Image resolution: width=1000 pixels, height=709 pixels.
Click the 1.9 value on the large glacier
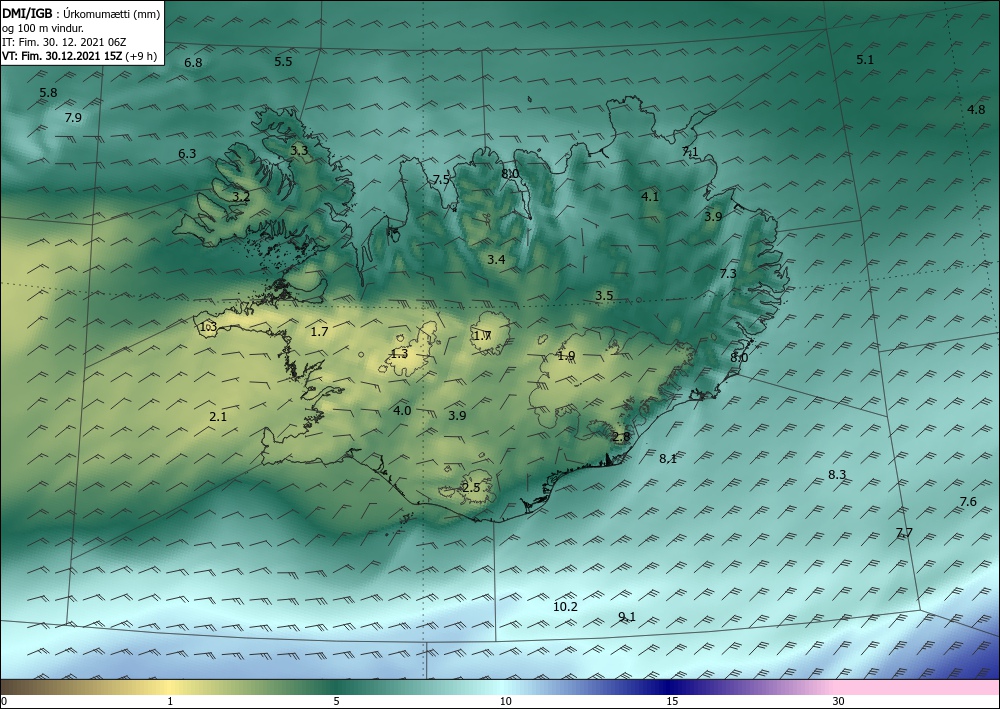(x=566, y=356)
